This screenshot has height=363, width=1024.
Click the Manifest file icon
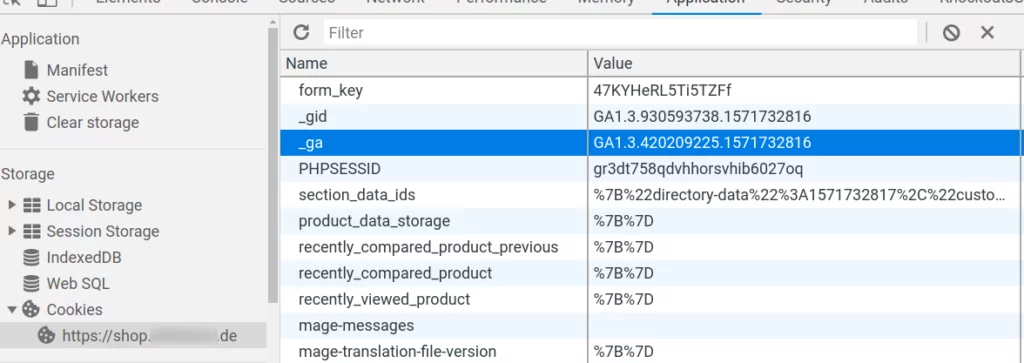click(31, 69)
